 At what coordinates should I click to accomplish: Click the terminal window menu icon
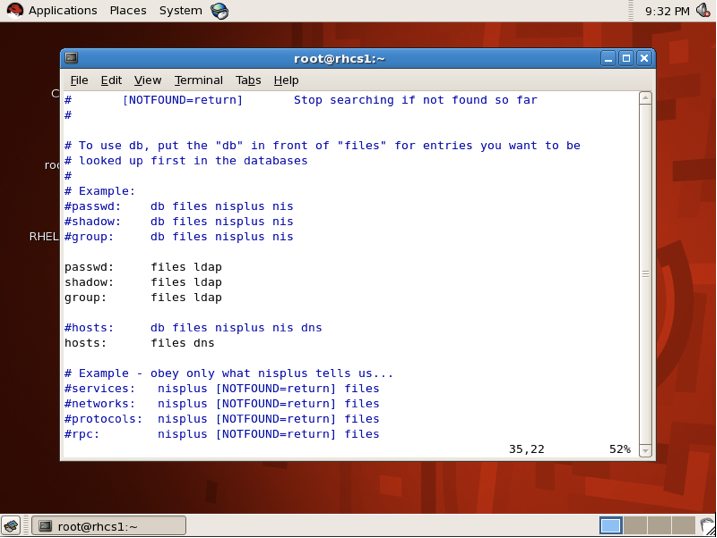(x=71, y=58)
